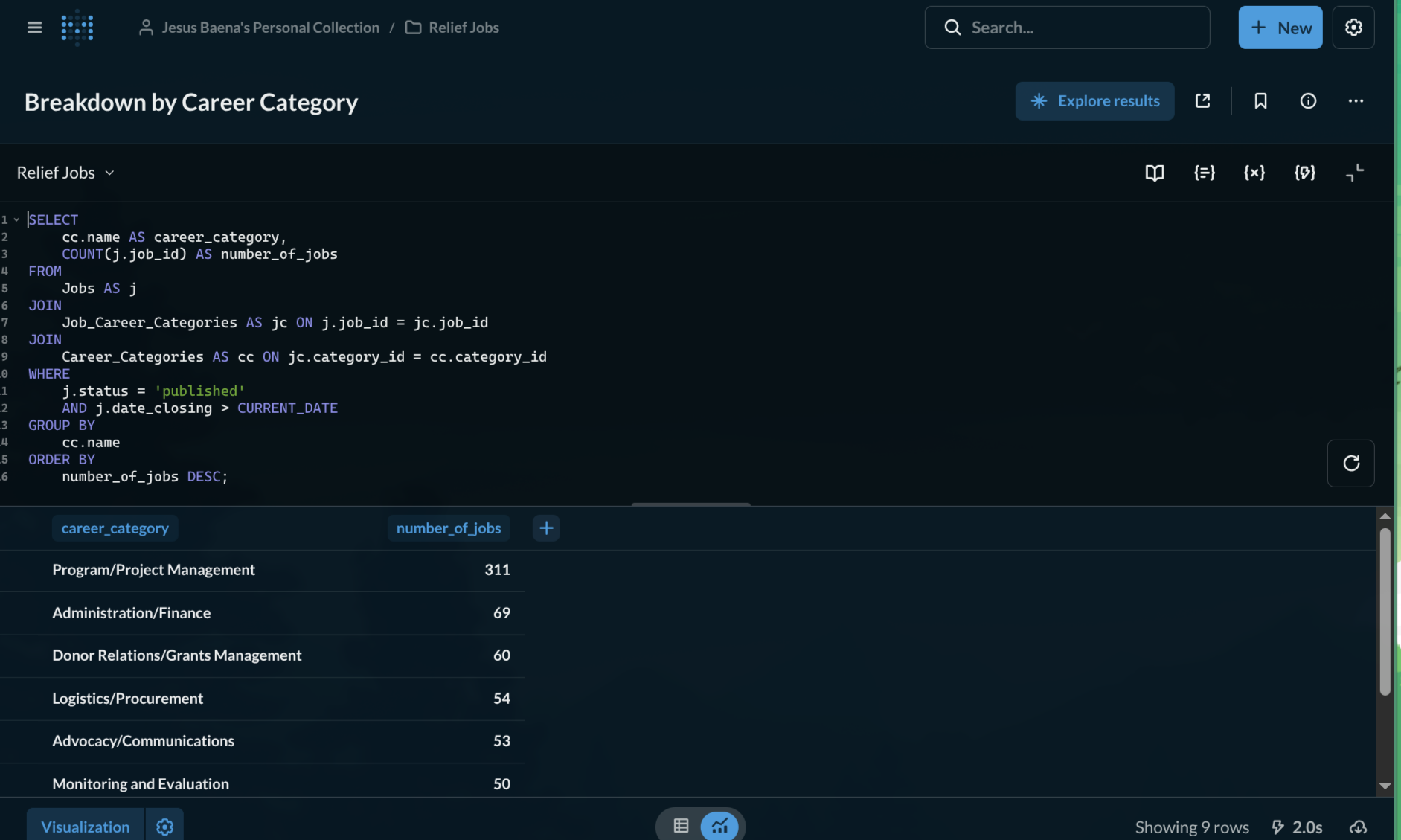
Task: Bookmark this question
Action: point(1260,101)
